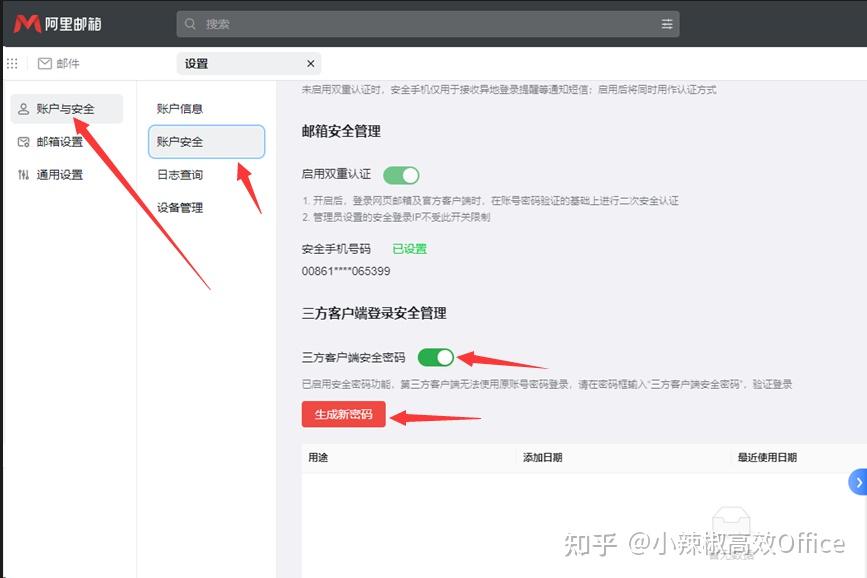Click the blue side arrow button

pyautogui.click(x=858, y=482)
